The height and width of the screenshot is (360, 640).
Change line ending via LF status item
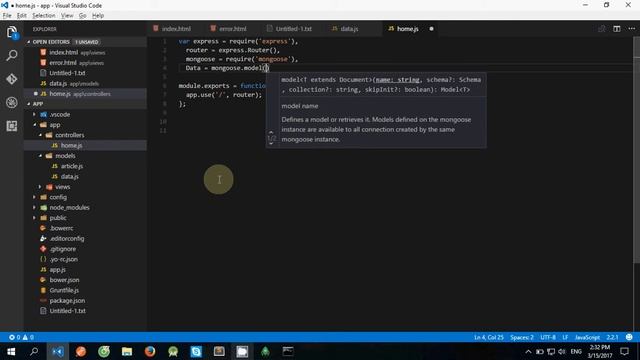point(565,338)
